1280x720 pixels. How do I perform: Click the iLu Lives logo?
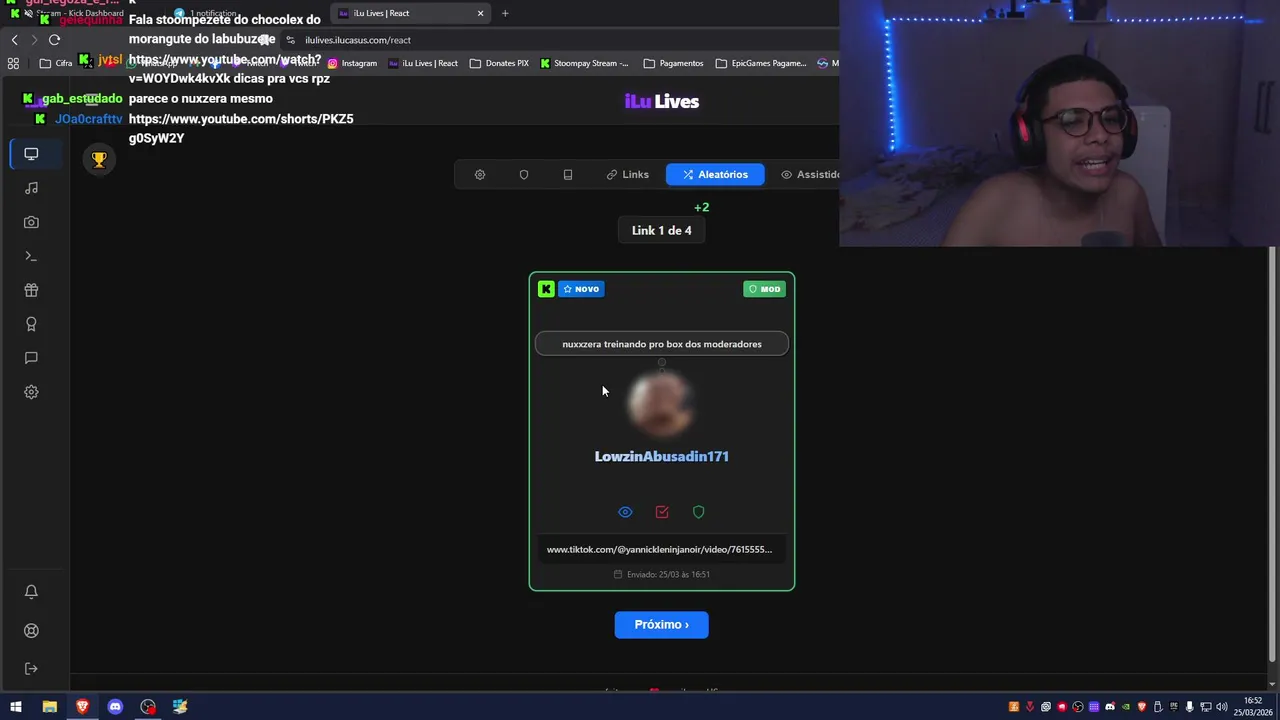point(662,101)
